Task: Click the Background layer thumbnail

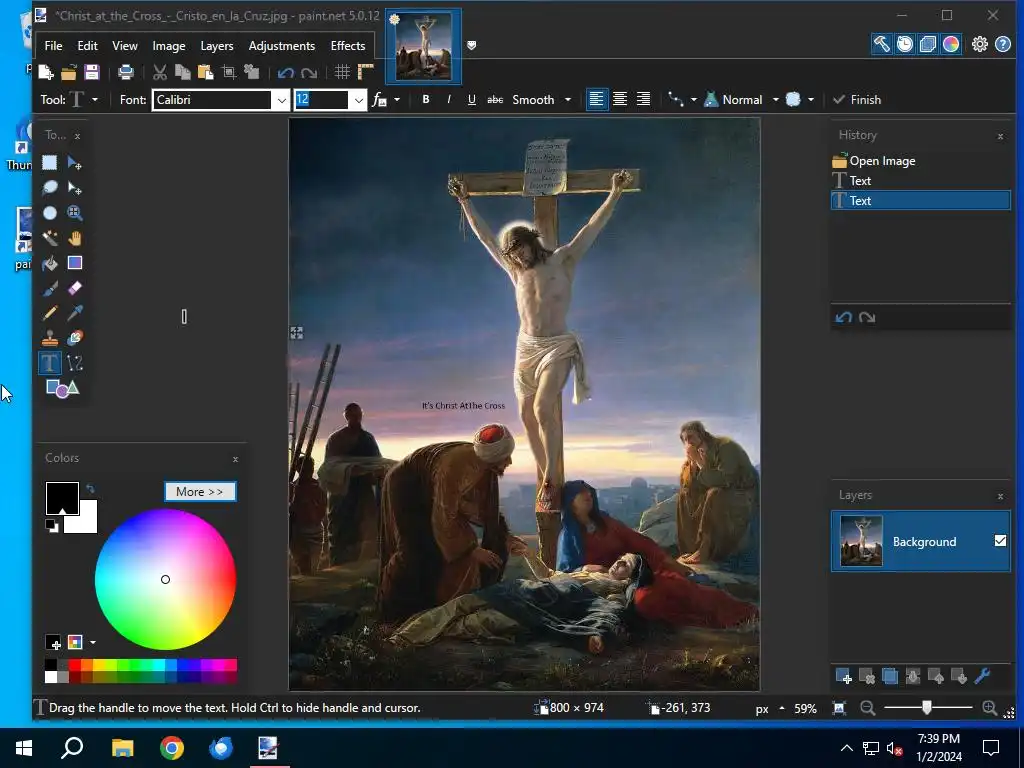Action: 861,541
